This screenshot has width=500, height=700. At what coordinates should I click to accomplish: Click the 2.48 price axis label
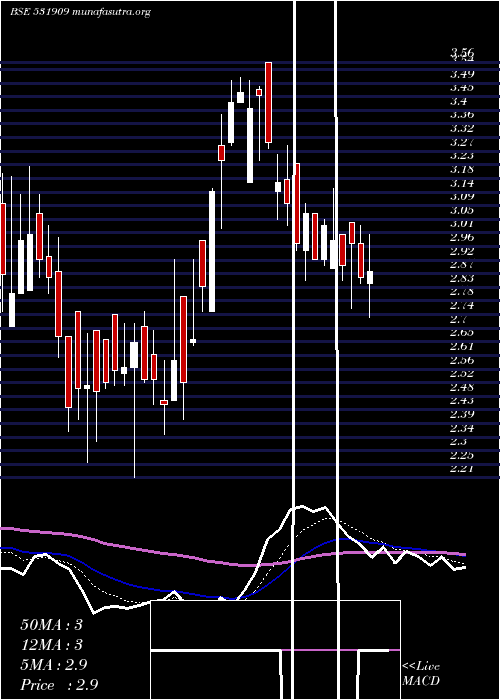[462, 387]
